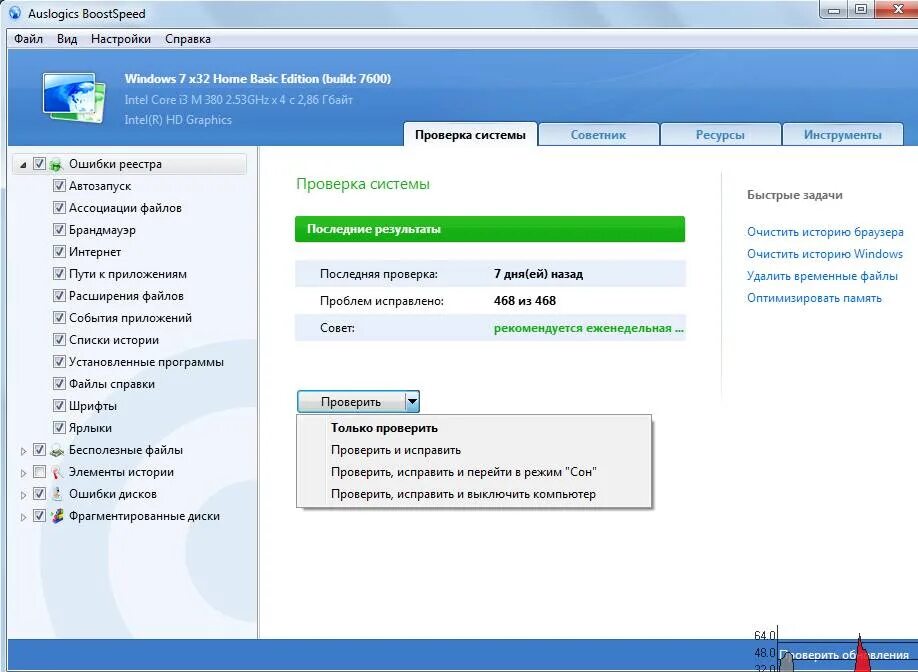Click the 7 дня(ей) назад value
The image size is (918, 672).
pos(538,274)
